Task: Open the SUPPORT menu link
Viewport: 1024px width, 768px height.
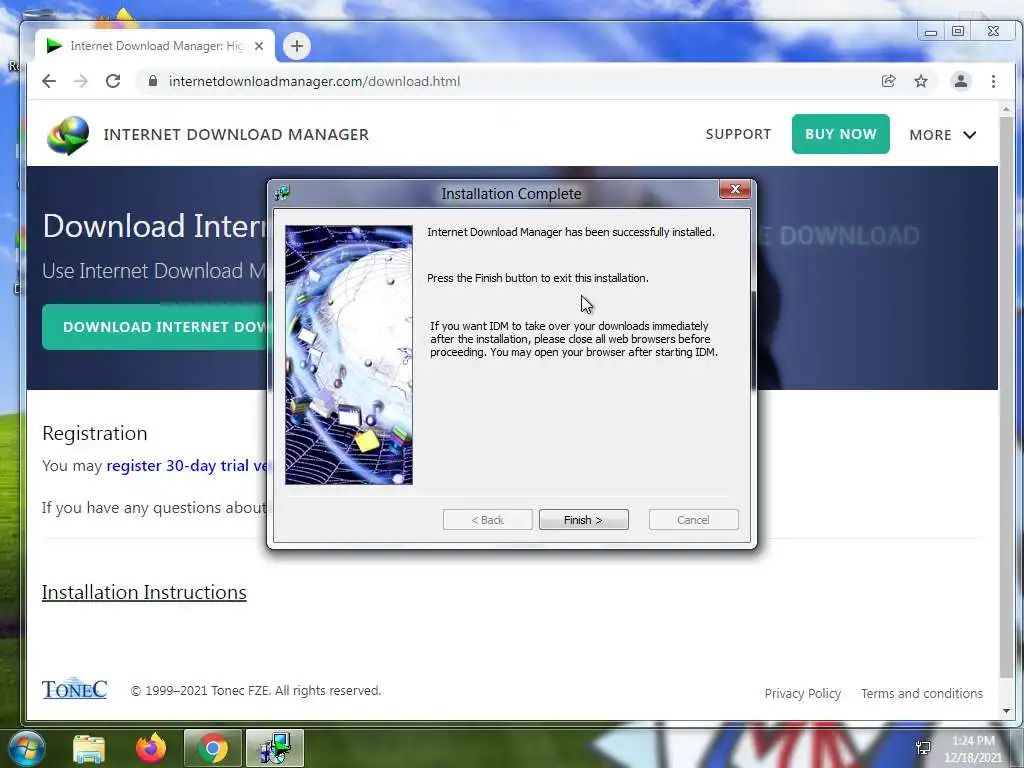Action: pyautogui.click(x=738, y=134)
